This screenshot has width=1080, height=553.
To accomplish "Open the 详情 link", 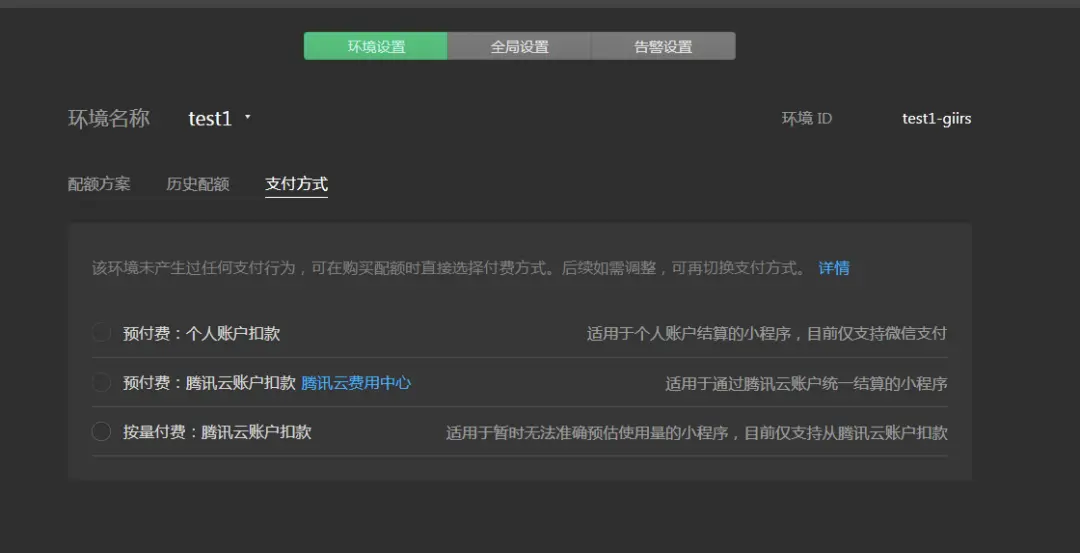I will 833,268.
